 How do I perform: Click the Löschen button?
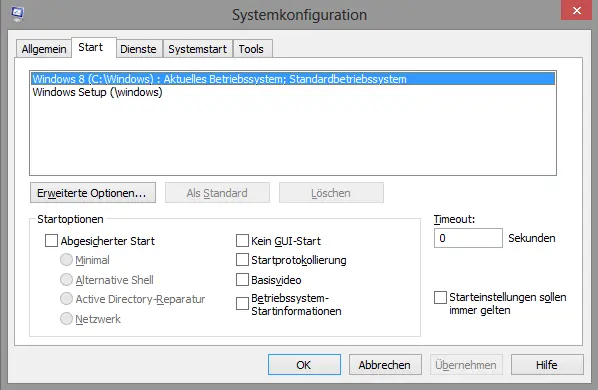[331, 193]
